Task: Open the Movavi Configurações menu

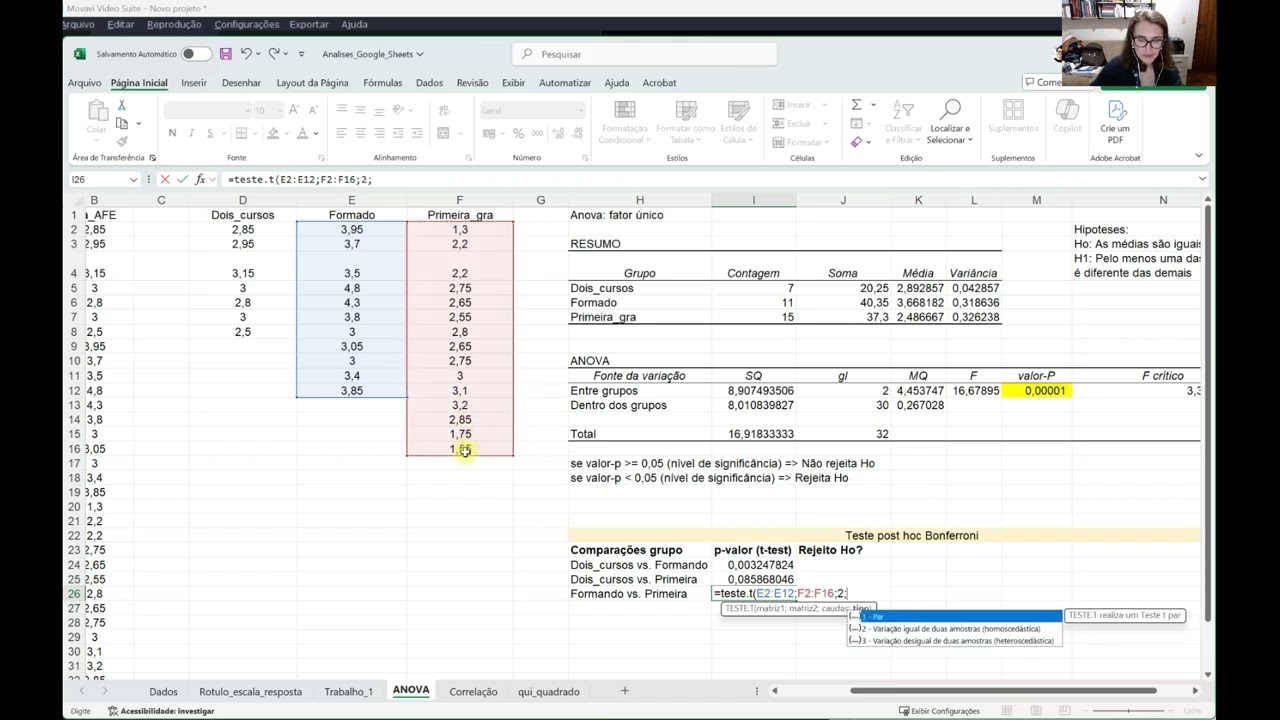Action: 247,24
